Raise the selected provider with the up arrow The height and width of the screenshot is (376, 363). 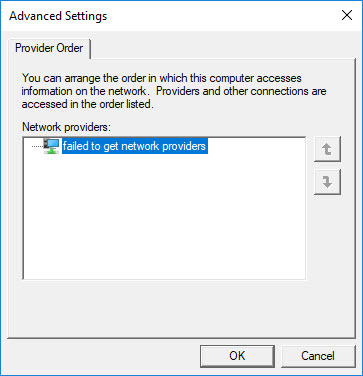point(327,149)
